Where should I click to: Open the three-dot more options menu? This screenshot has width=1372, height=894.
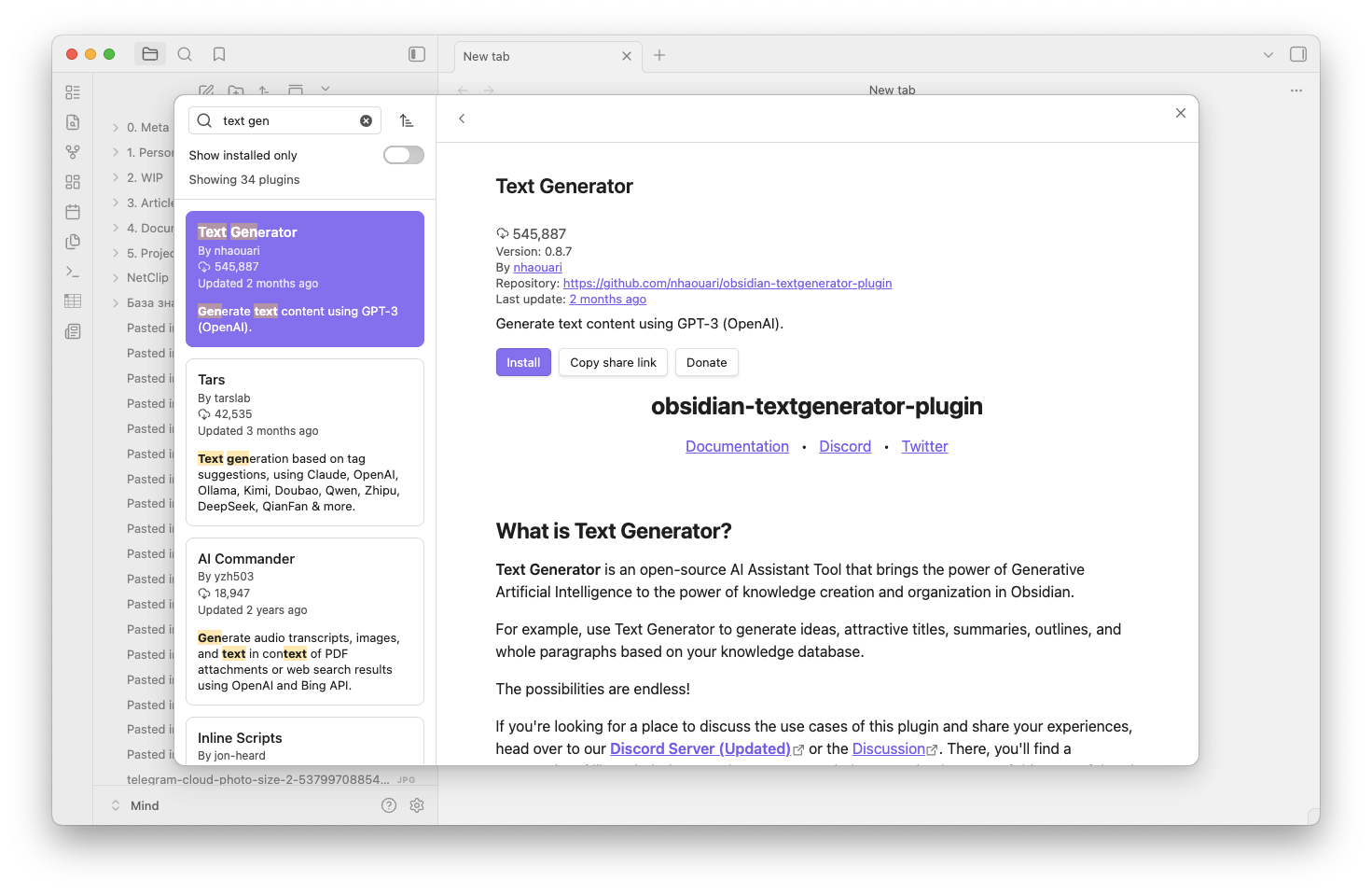(1296, 91)
